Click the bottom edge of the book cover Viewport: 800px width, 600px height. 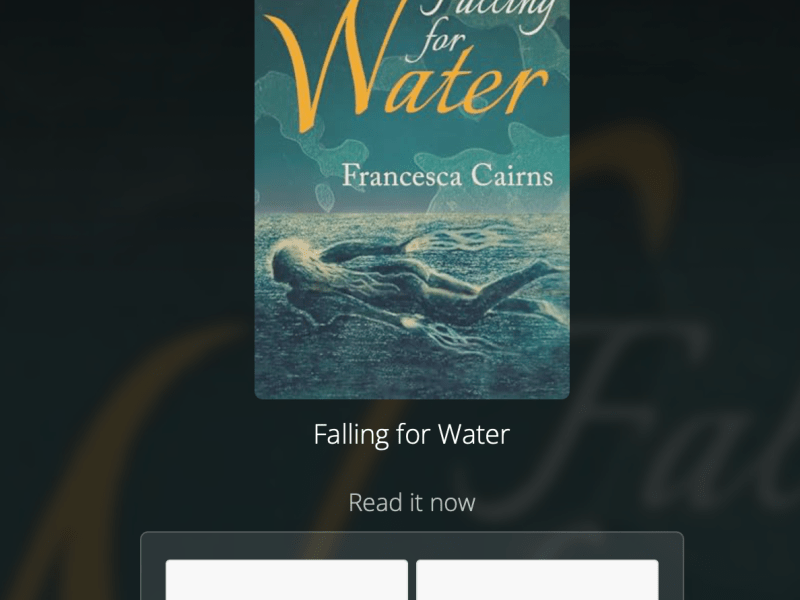(412, 395)
